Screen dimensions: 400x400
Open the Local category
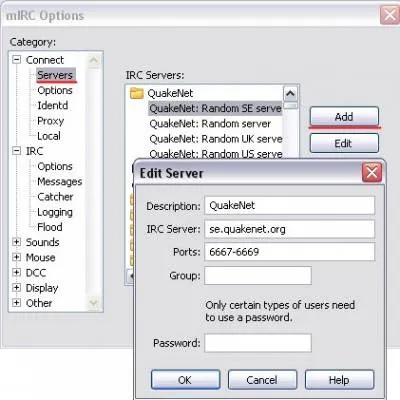(x=49, y=136)
